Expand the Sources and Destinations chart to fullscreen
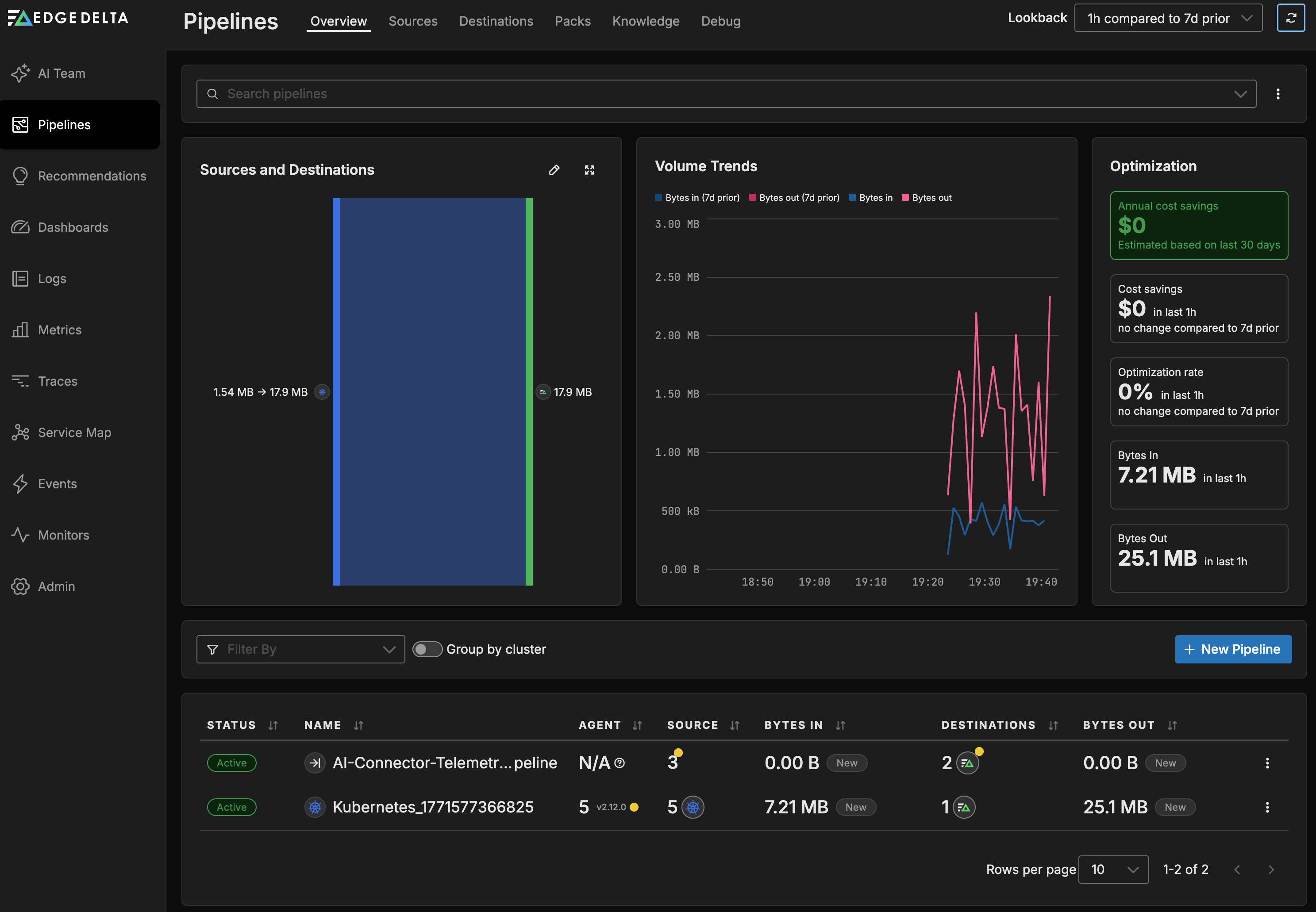Image resolution: width=1316 pixels, height=912 pixels. point(590,170)
